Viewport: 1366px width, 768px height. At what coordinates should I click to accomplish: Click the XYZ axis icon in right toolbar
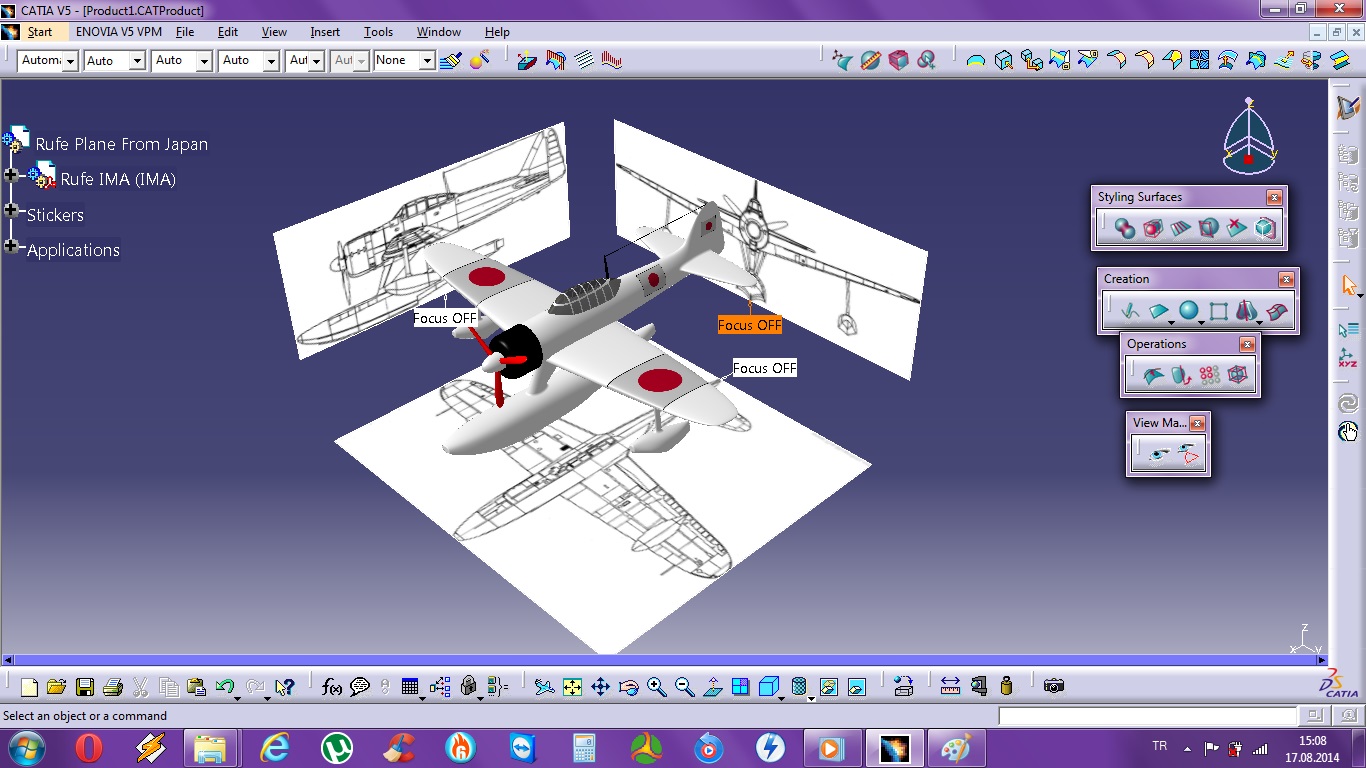point(1348,358)
